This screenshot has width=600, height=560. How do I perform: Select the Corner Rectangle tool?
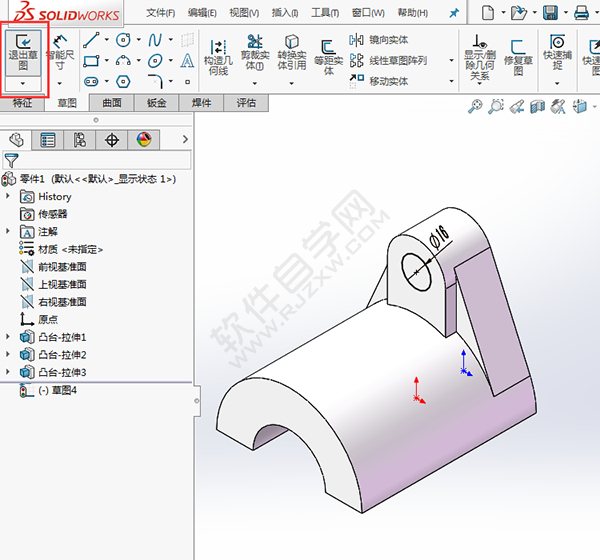pyautogui.click(x=91, y=60)
